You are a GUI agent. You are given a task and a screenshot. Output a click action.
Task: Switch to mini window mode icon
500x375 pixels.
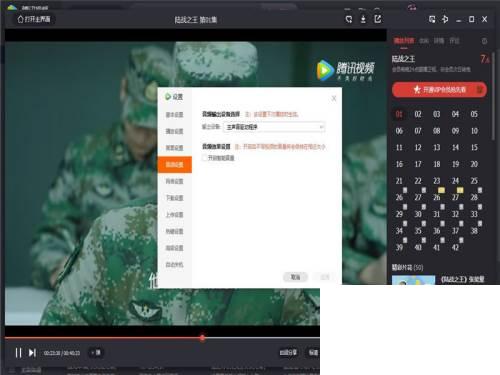[432, 19]
